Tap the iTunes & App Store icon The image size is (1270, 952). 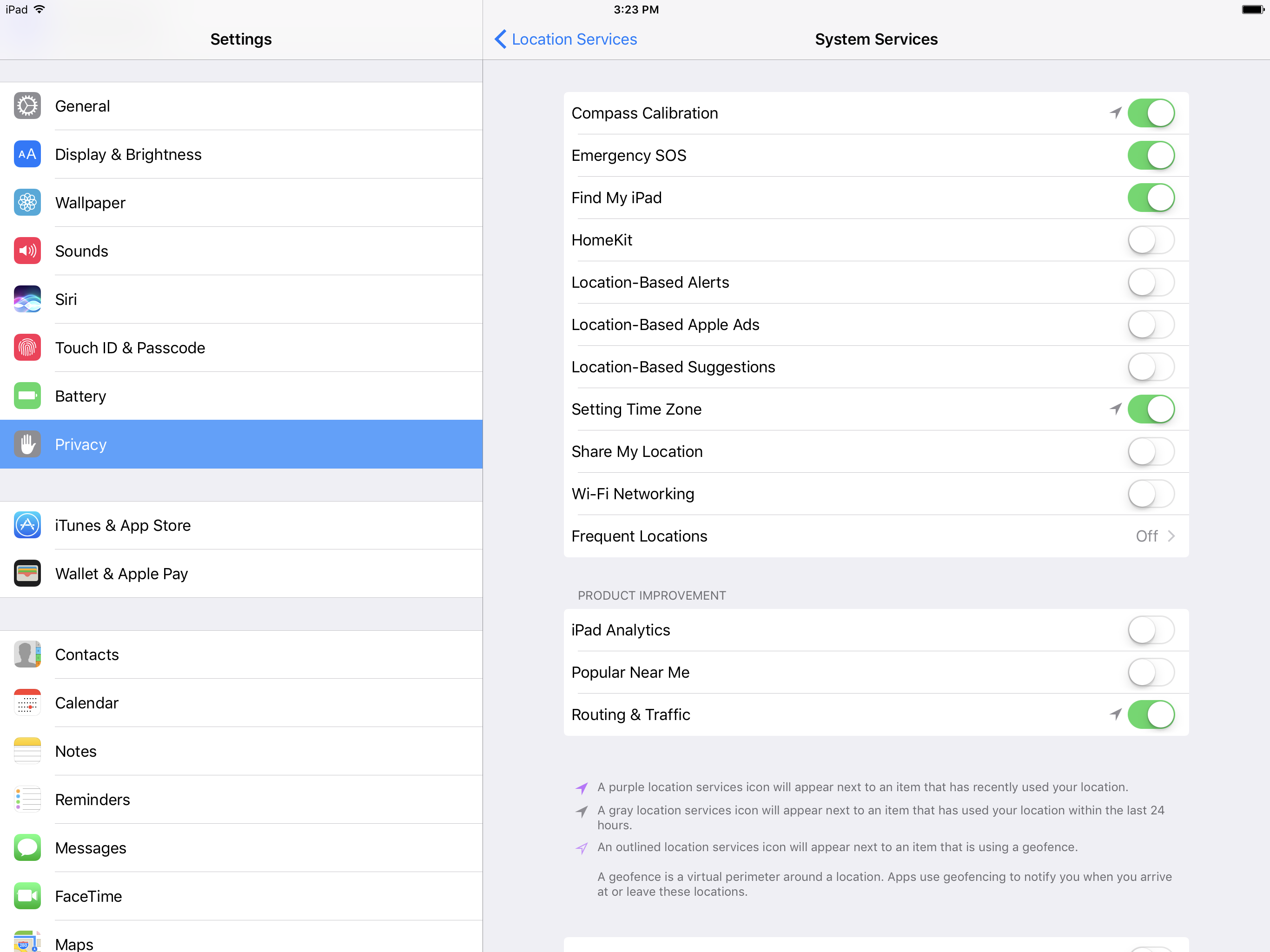click(27, 525)
